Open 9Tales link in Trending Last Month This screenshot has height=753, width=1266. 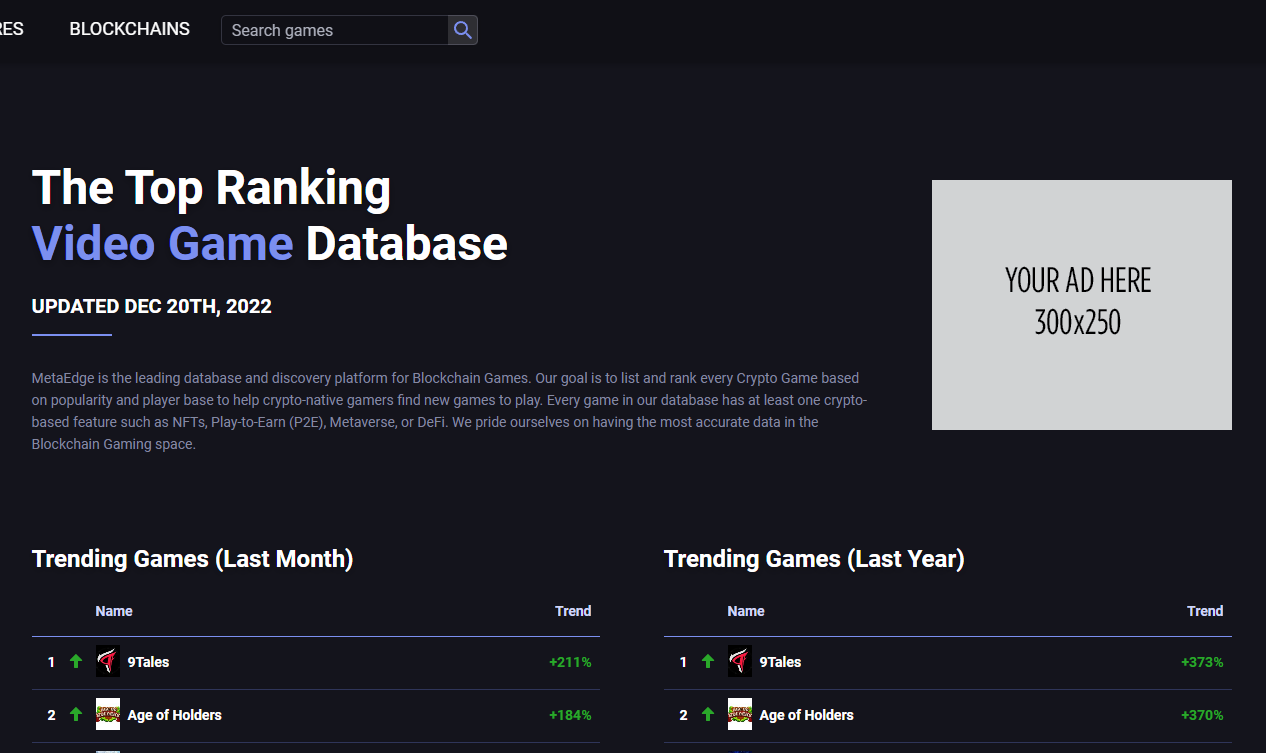pyautogui.click(x=148, y=662)
